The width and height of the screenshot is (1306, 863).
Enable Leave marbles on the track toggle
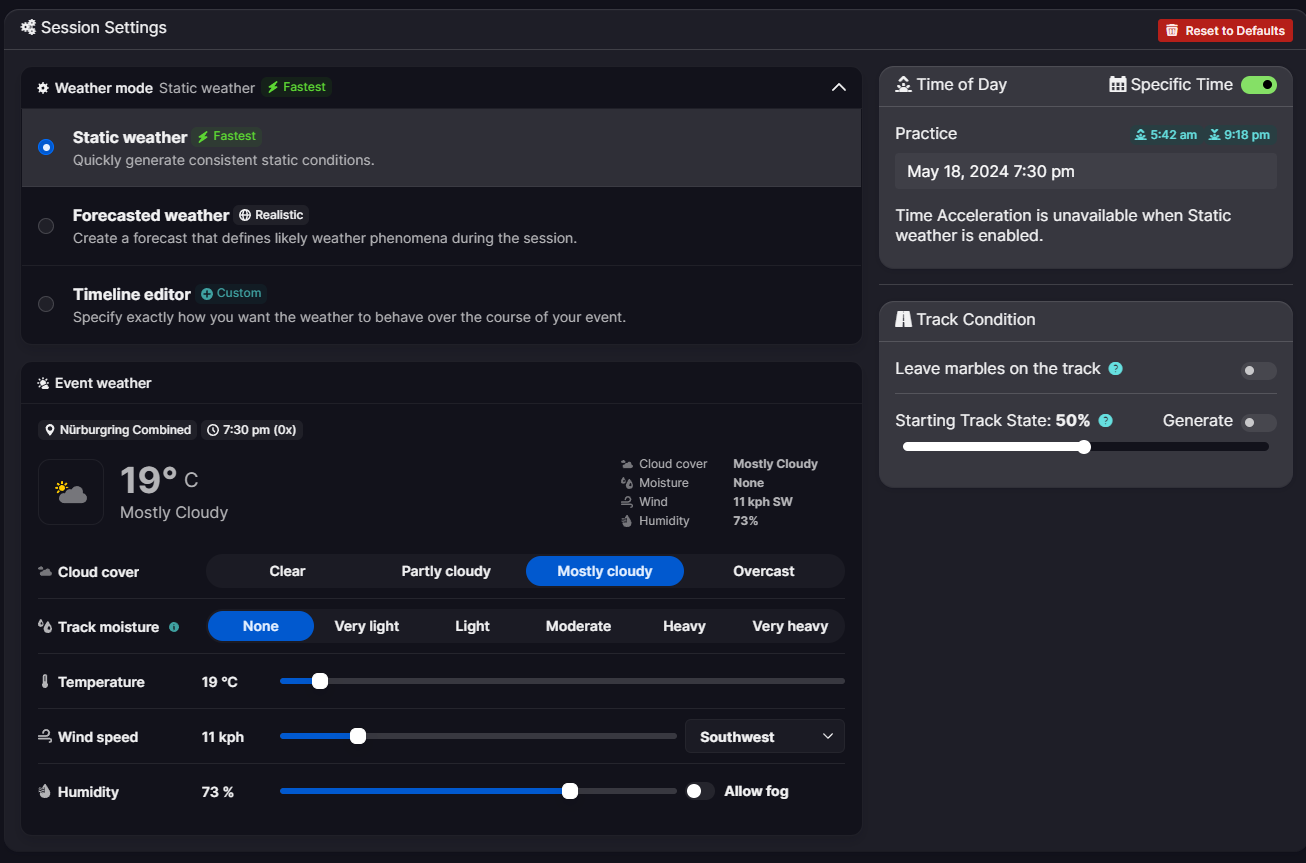click(x=1259, y=371)
